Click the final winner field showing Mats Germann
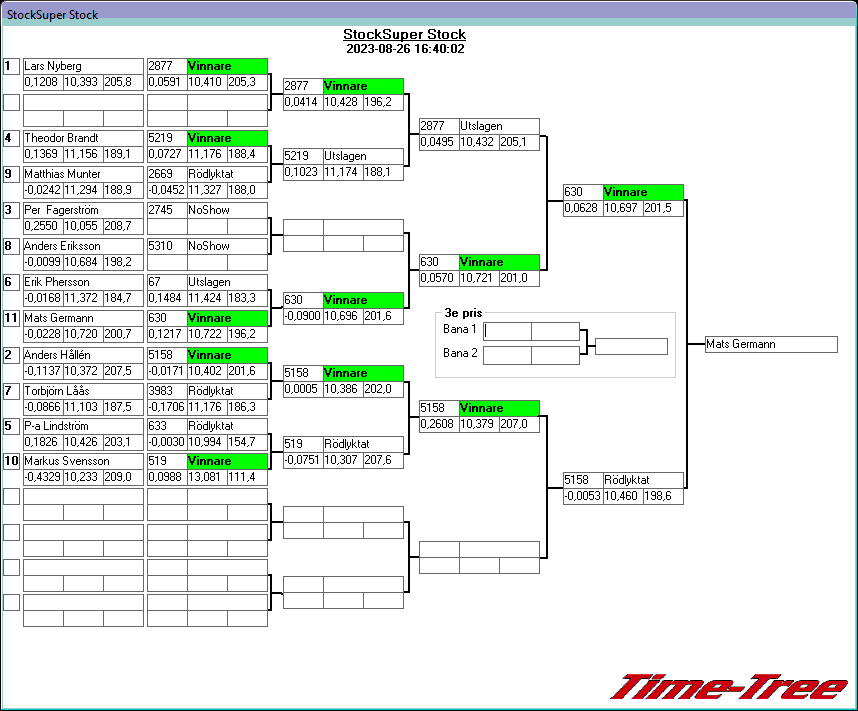The height and width of the screenshot is (711, 858). pyautogui.click(x=772, y=344)
